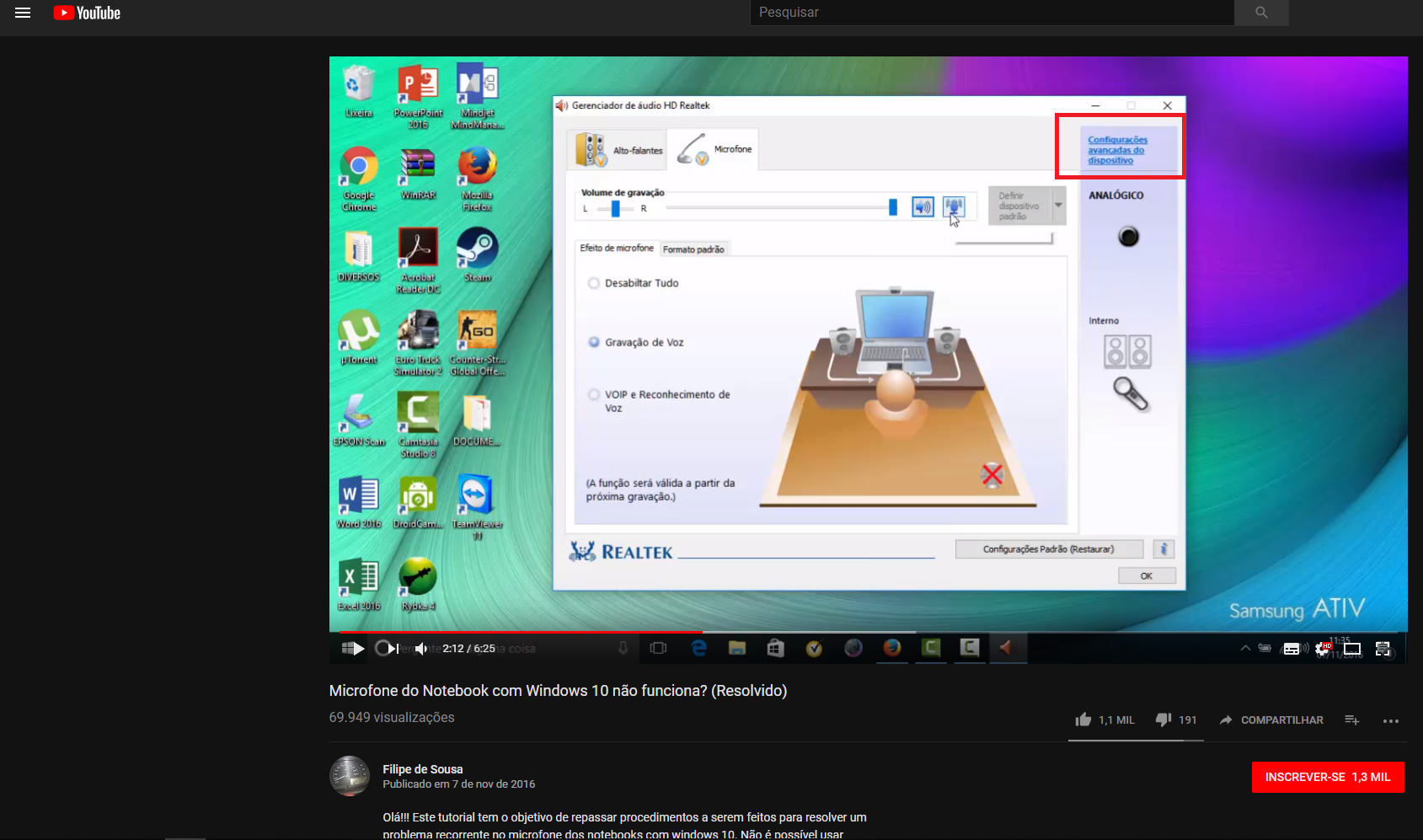1423x840 pixels.
Task: Save video to a playlist
Action: pos(1352,720)
